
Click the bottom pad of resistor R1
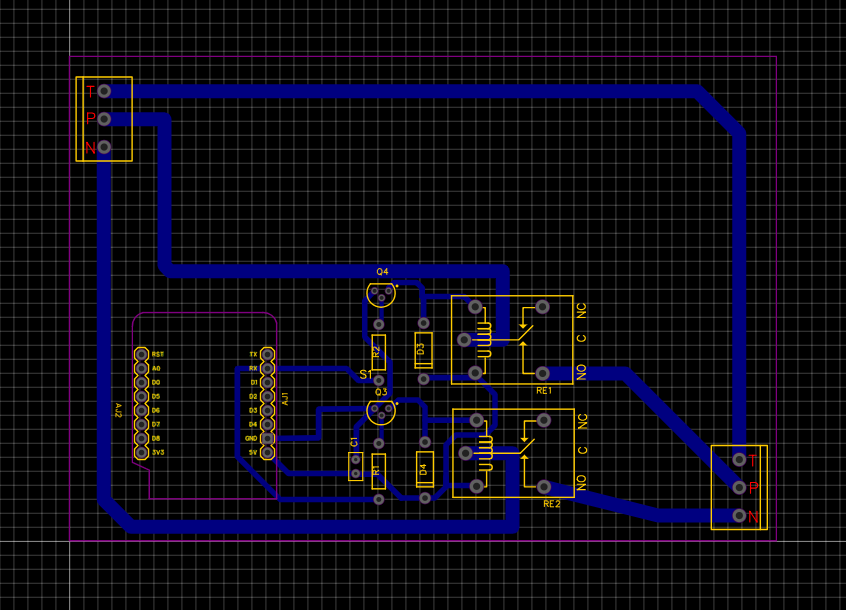pos(379,499)
